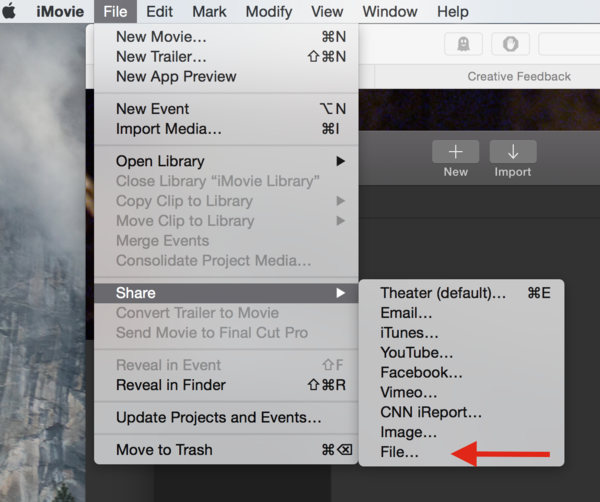This screenshot has height=502, width=600.
Task: Select New Event menu item
Action: (x=226, y=109)
